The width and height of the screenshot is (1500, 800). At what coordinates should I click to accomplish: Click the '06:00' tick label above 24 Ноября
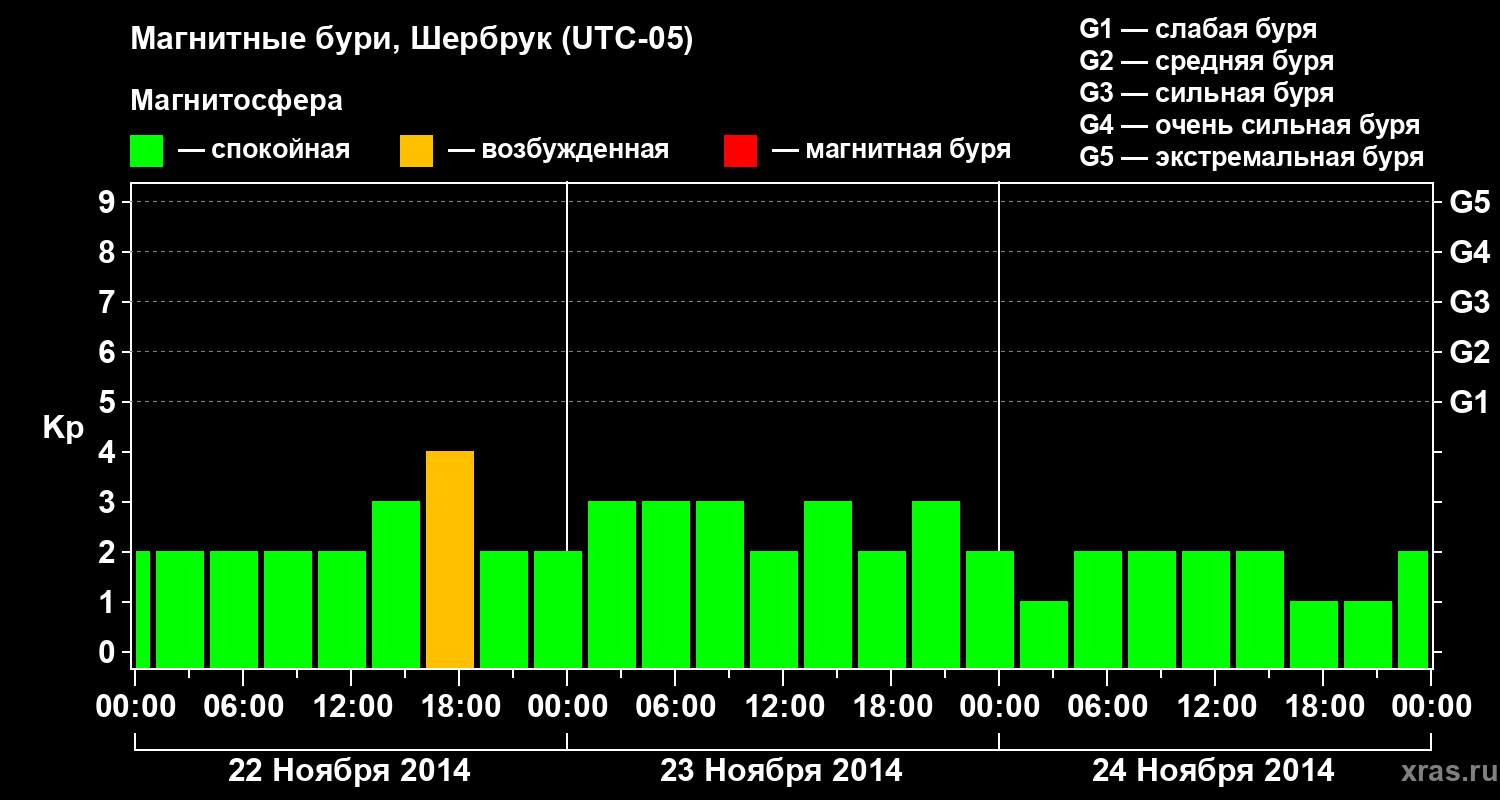1106,707
